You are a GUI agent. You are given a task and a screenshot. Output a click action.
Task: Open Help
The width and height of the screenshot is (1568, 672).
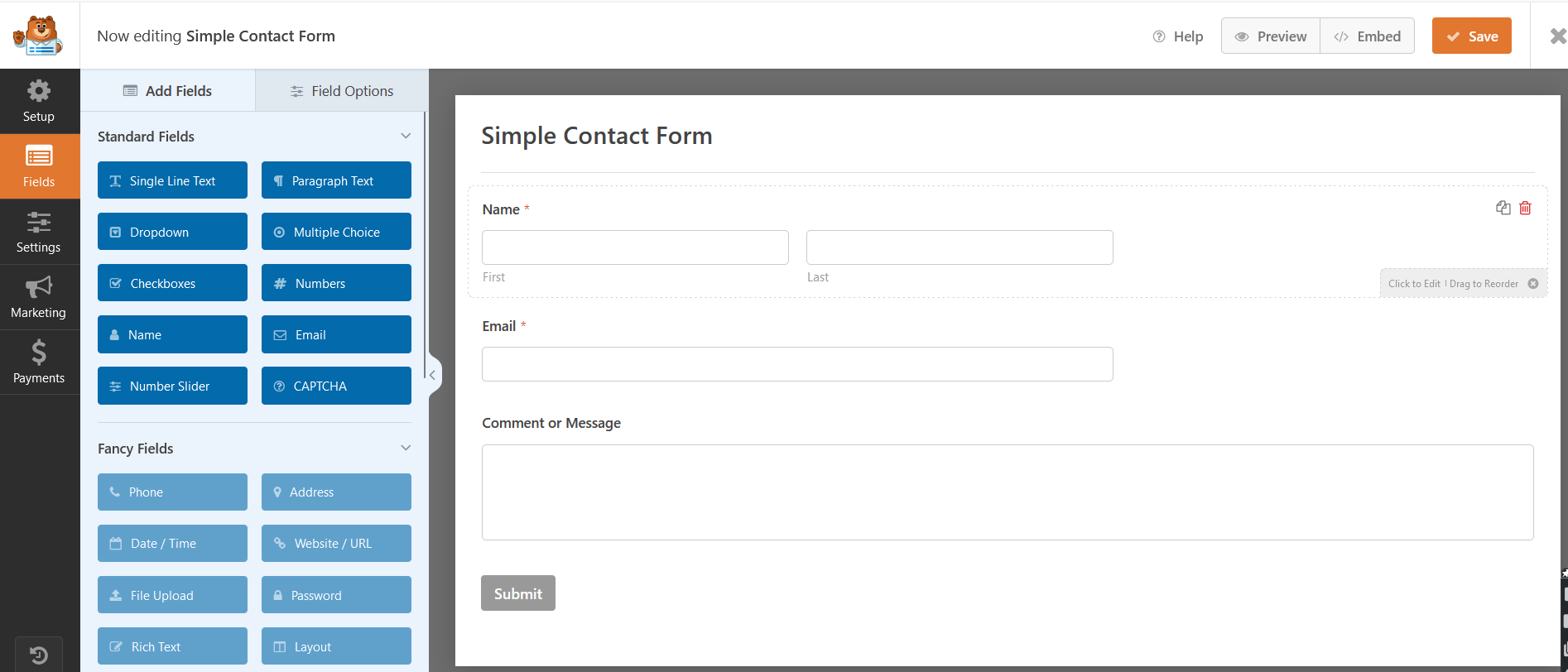point(1177,36)
